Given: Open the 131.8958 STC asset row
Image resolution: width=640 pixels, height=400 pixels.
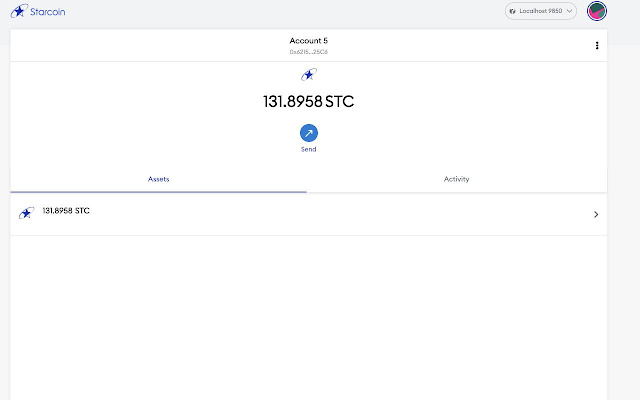Looking at the screenshot, I should [x=309, y=214].
